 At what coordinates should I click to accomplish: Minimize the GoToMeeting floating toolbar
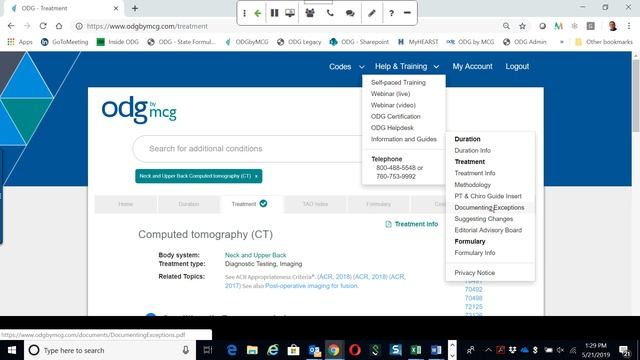click(407, 13)
